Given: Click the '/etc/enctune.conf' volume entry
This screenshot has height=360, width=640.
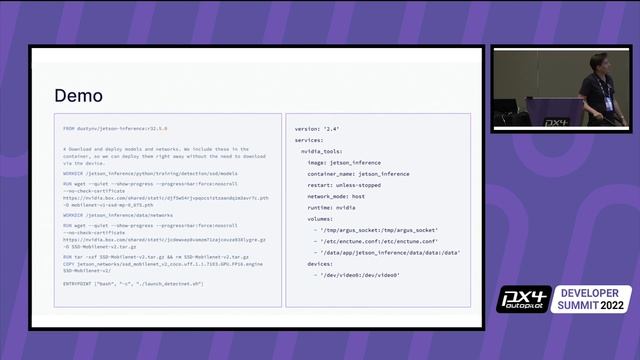Looking at the screenshot, I should pos(376,242).
